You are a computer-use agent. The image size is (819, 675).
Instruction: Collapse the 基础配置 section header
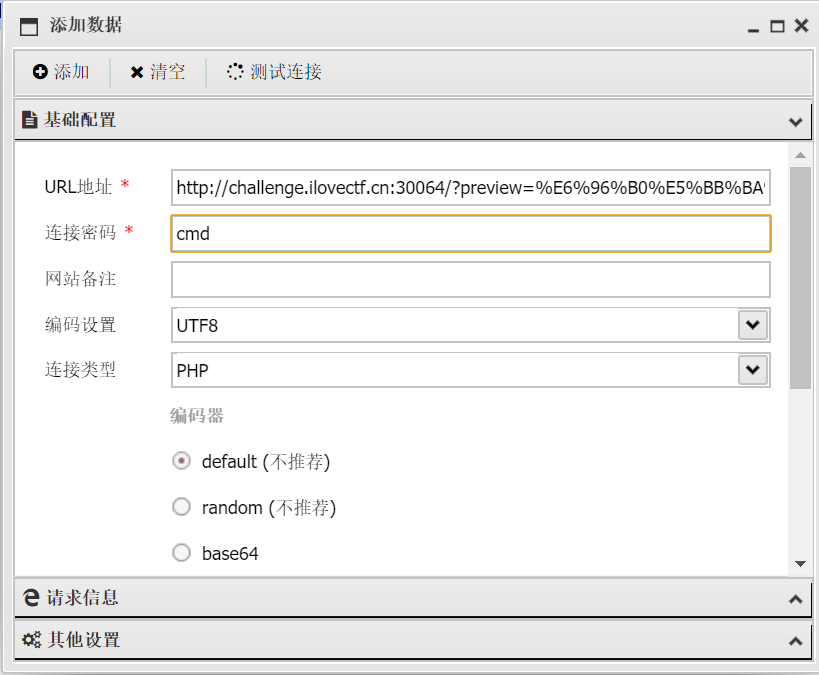(413, 120)
